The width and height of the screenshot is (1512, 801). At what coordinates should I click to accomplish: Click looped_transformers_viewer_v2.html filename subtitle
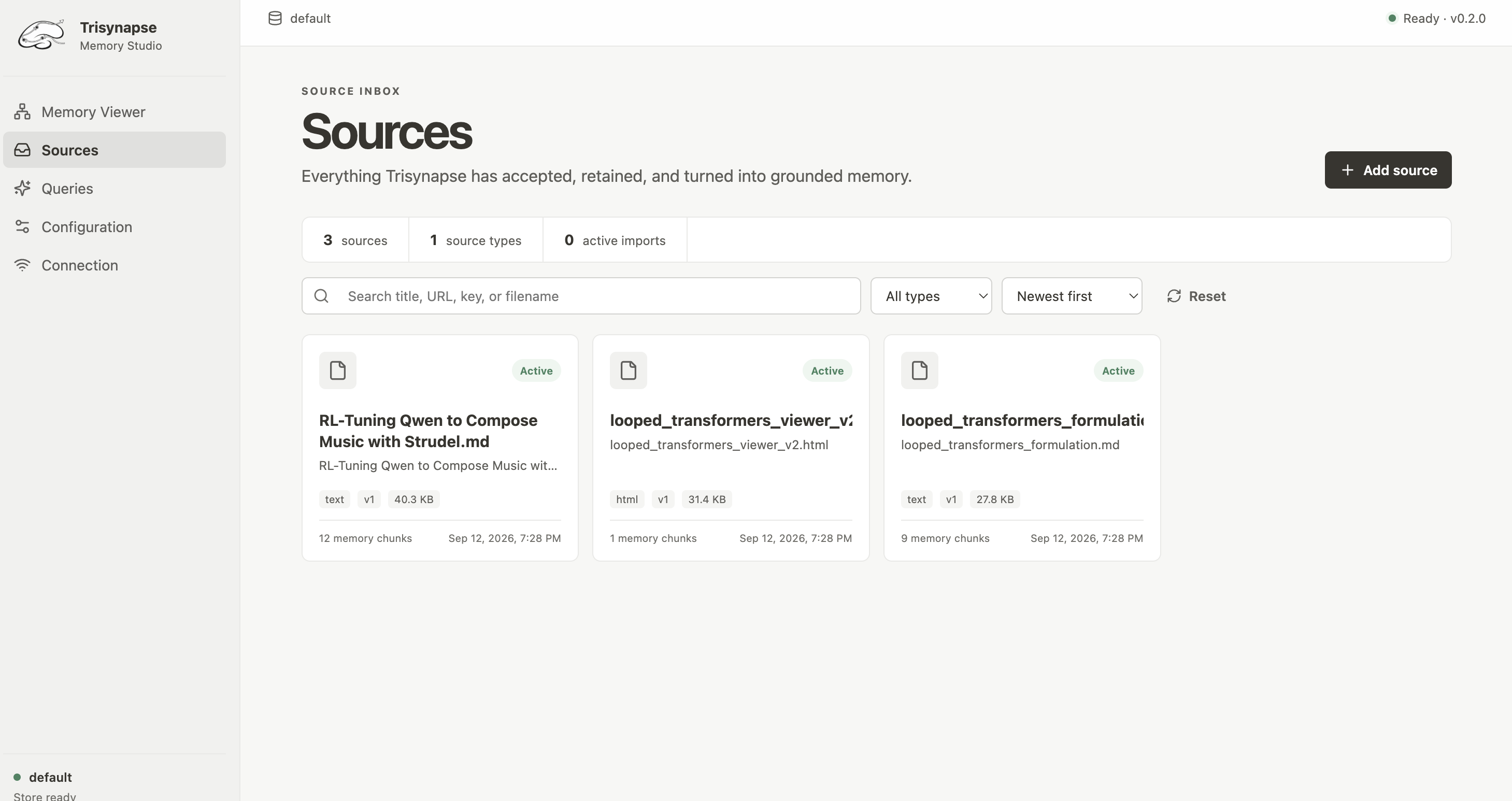(719, 445)
